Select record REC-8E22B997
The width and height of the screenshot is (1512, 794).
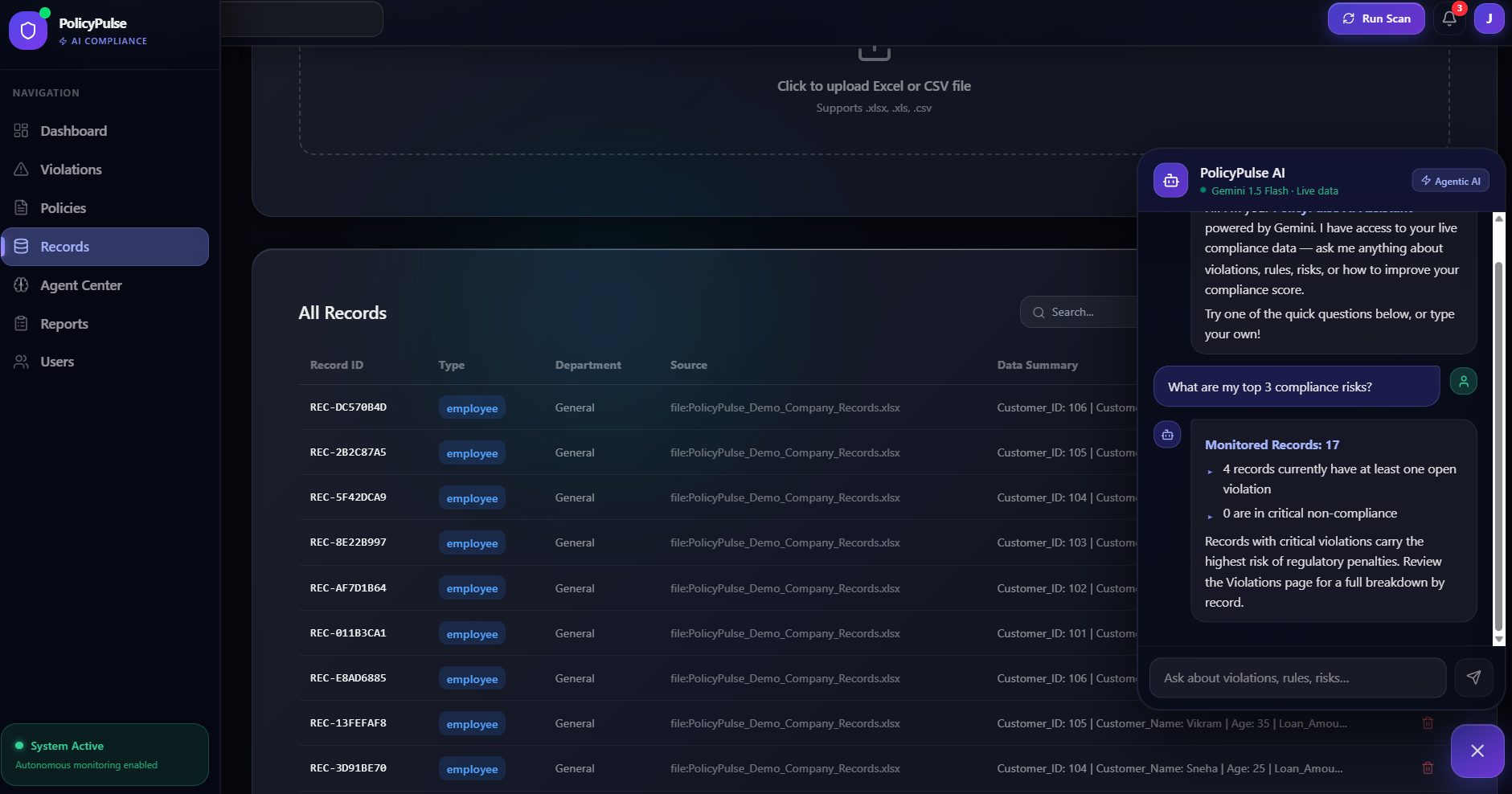point(348,542)
